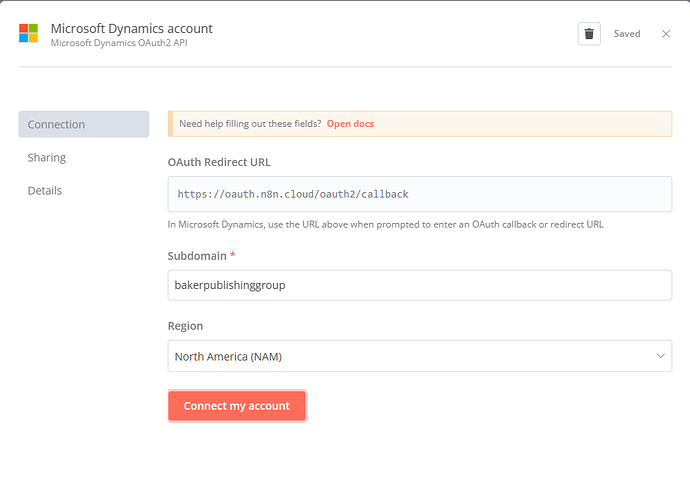Image resolution: width=690 pixels, height=492 pixels.
Task: Open the Sharing tab
Action: 47,157
